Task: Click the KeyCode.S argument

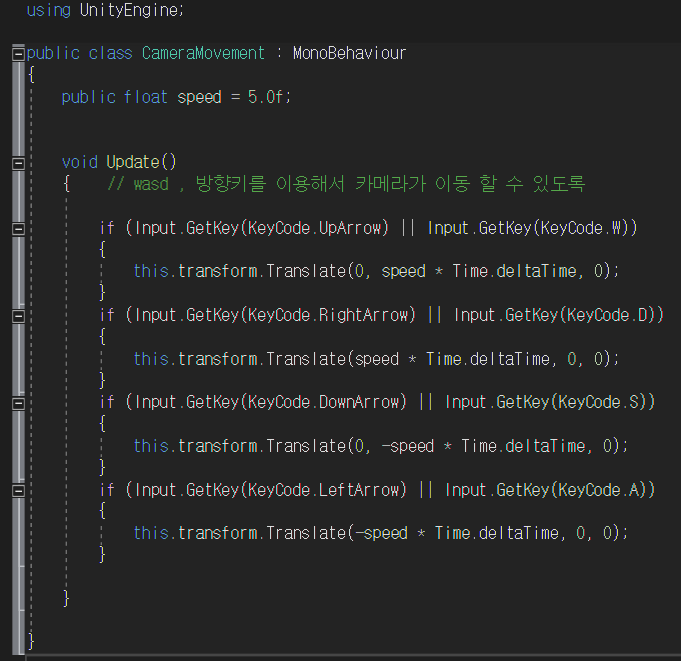Action: 600,402
